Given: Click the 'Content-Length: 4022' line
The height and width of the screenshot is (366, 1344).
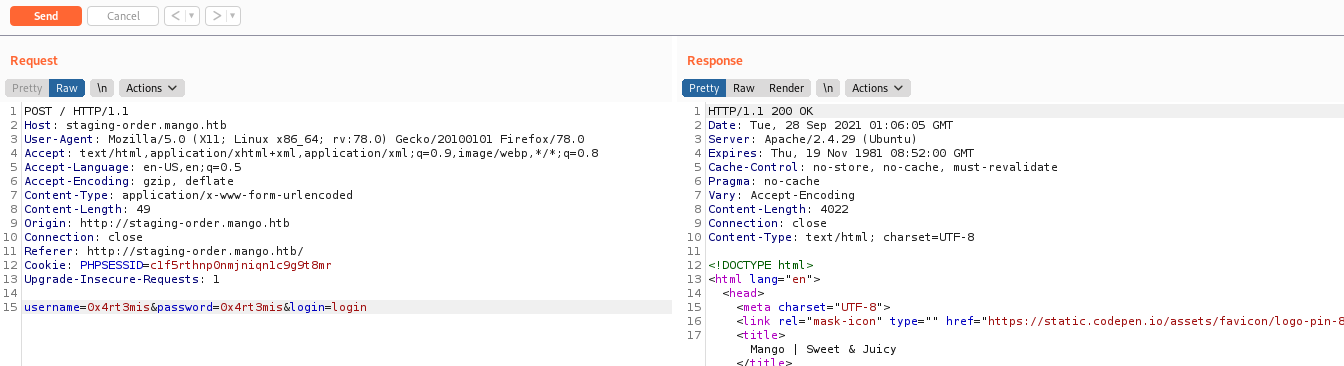Looking at the screenshot, I should 778,209.
